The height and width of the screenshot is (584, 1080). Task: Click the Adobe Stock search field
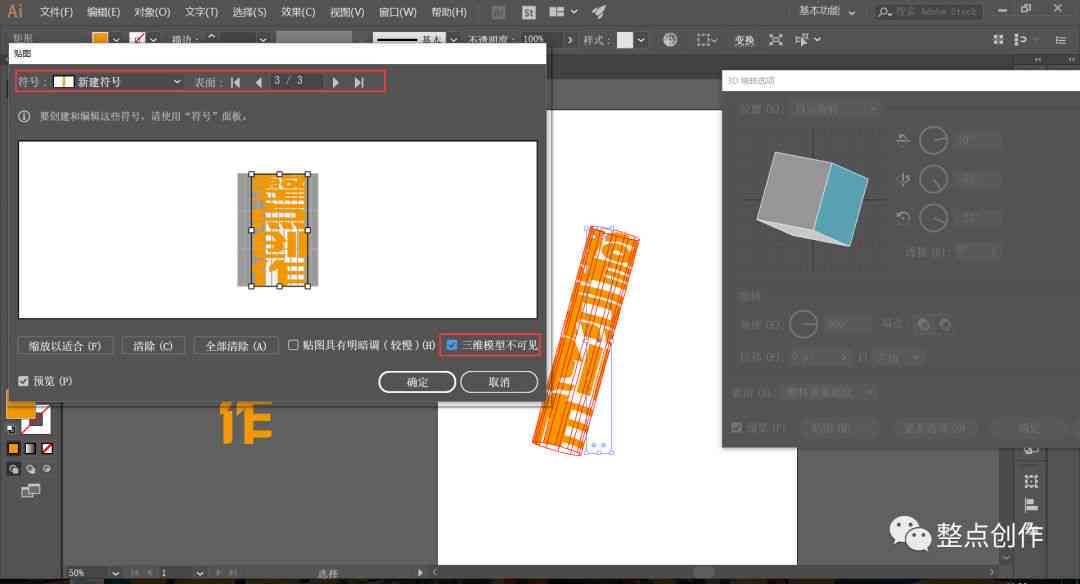pyautogui.click(x=928, y=12)
